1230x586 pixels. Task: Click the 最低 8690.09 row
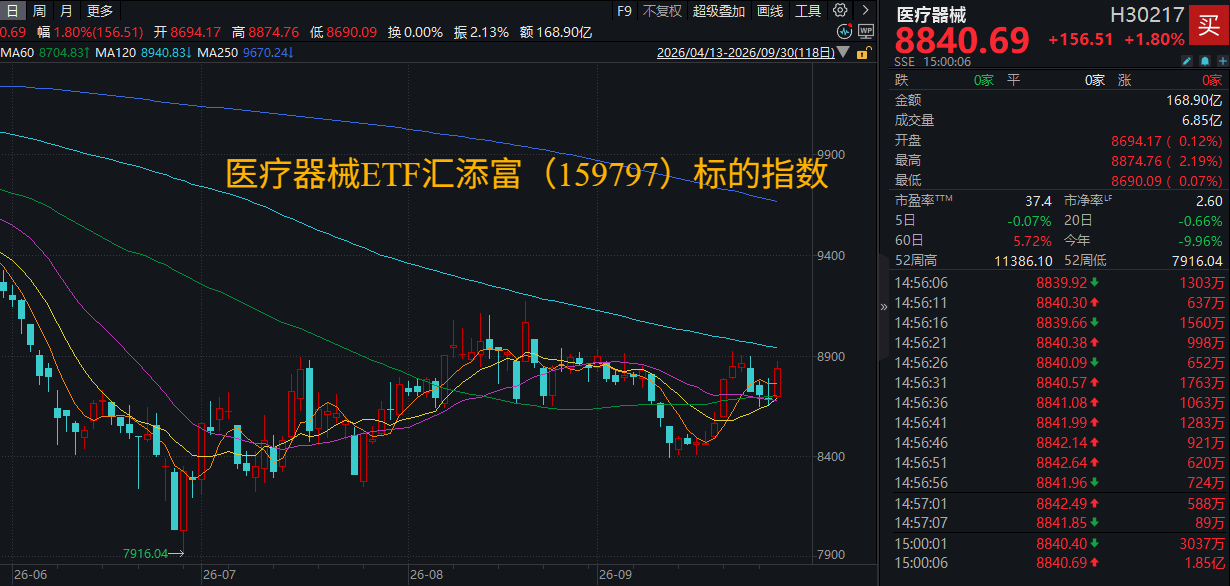coord(1058,180)
